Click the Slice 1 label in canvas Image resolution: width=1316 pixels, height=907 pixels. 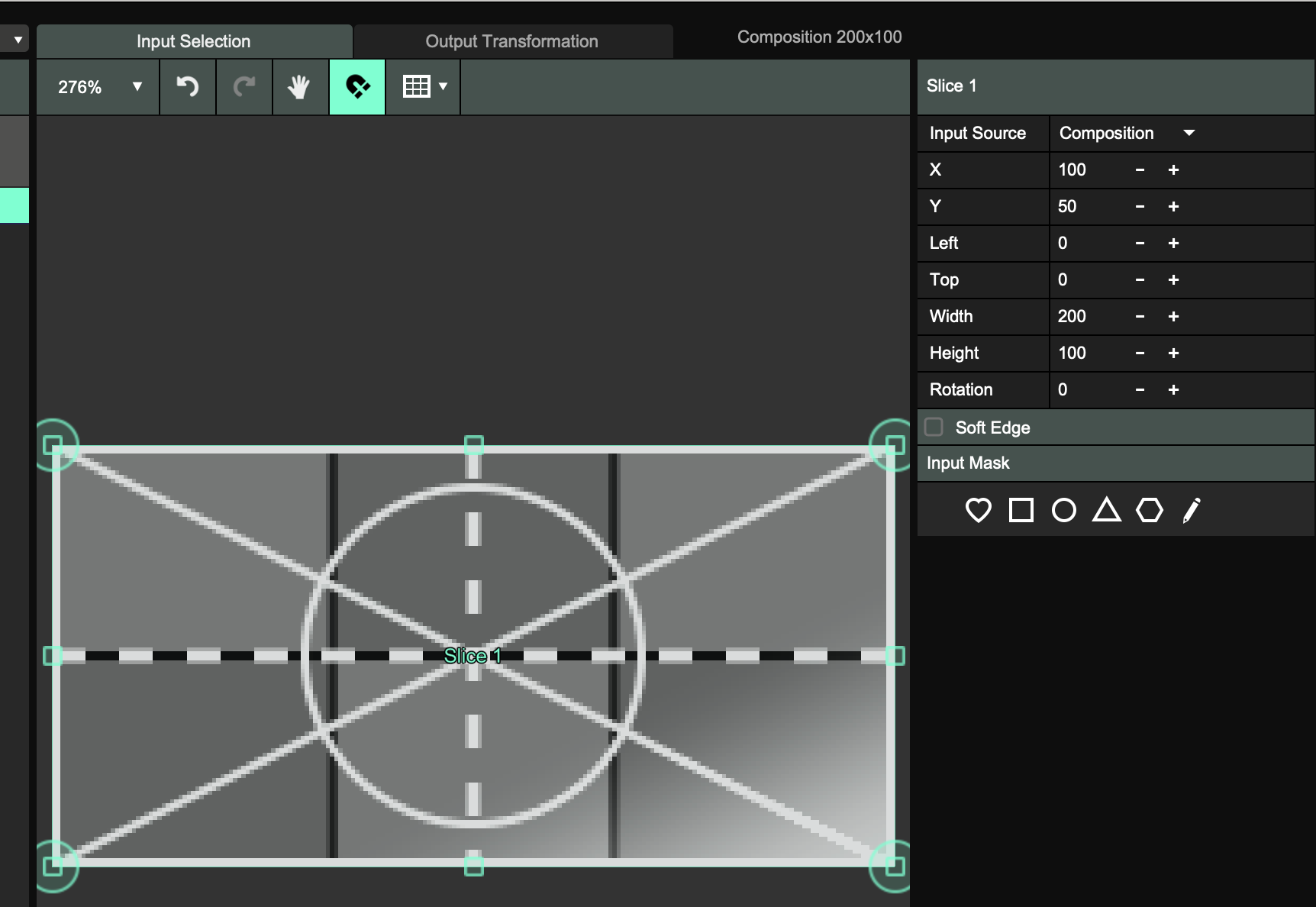pyautogui.click(x=473, y=656)
